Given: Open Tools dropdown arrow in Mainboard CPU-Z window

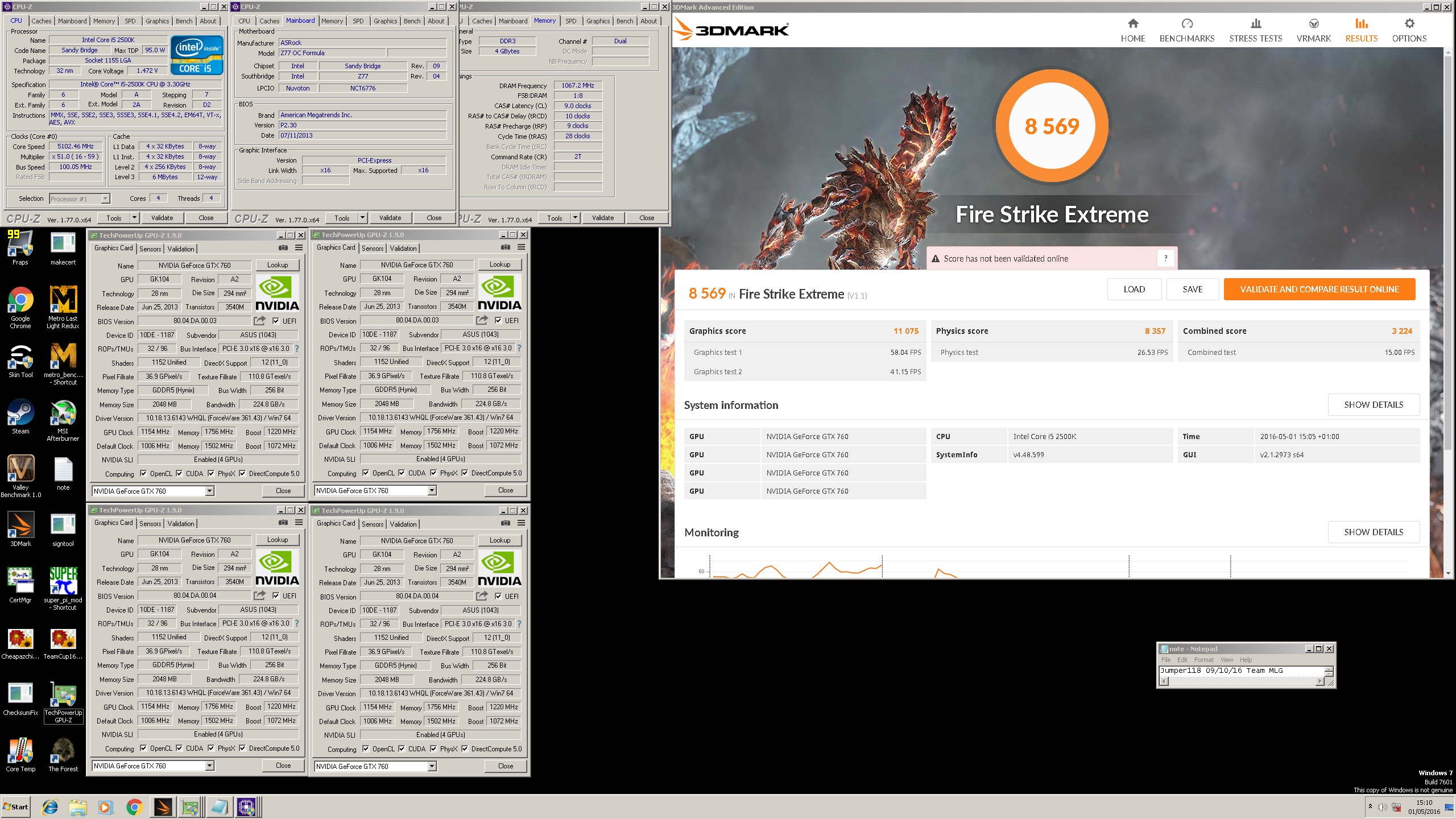Looking at the screenshot, I should point(362,218).
